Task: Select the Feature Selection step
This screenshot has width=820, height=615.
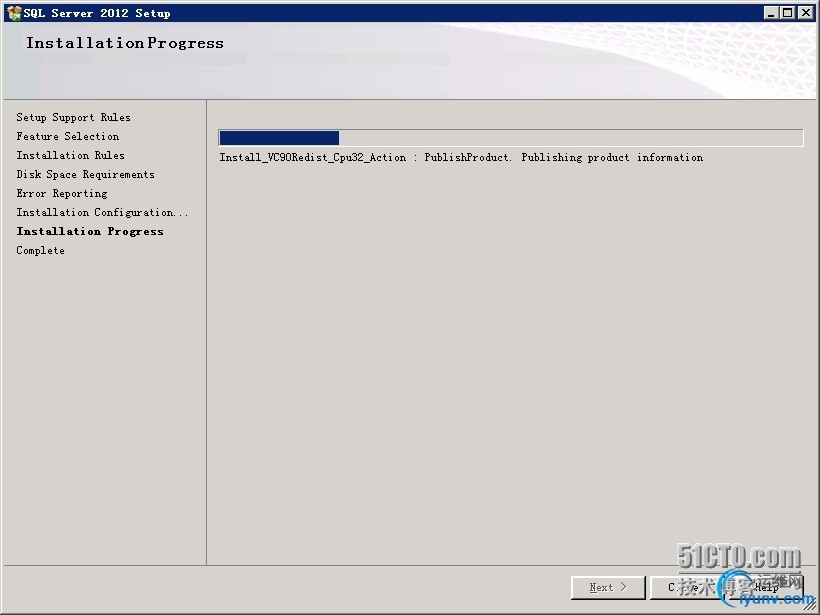Action: point(67,136)
